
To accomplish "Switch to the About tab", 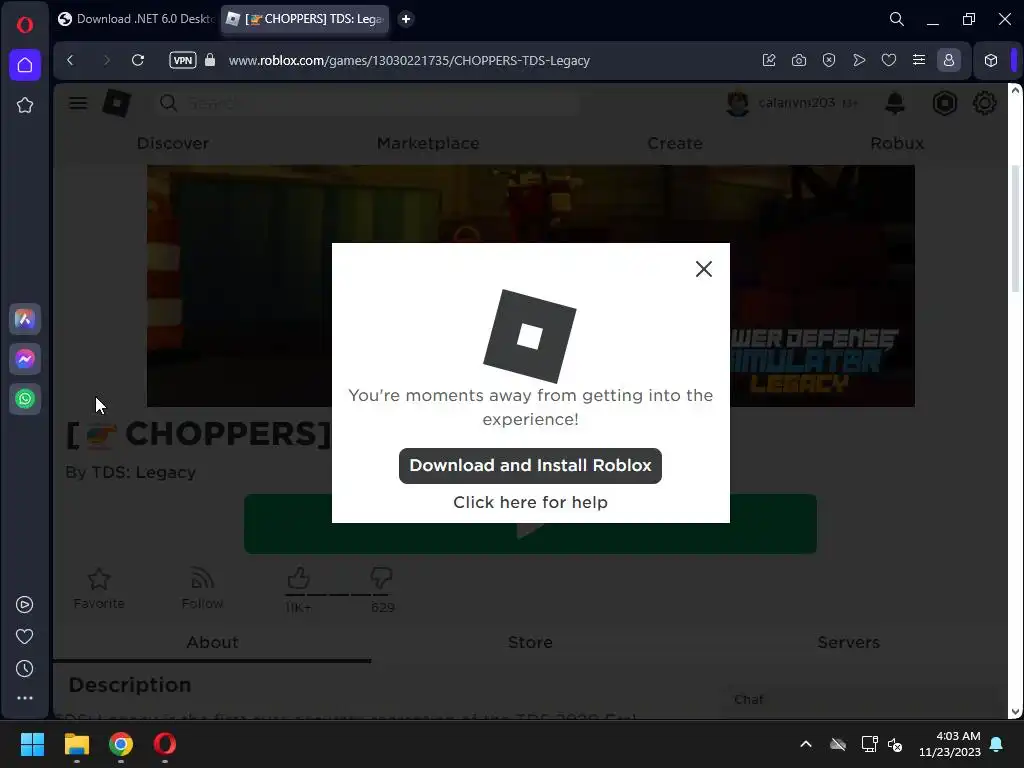I will click(212, 643).
